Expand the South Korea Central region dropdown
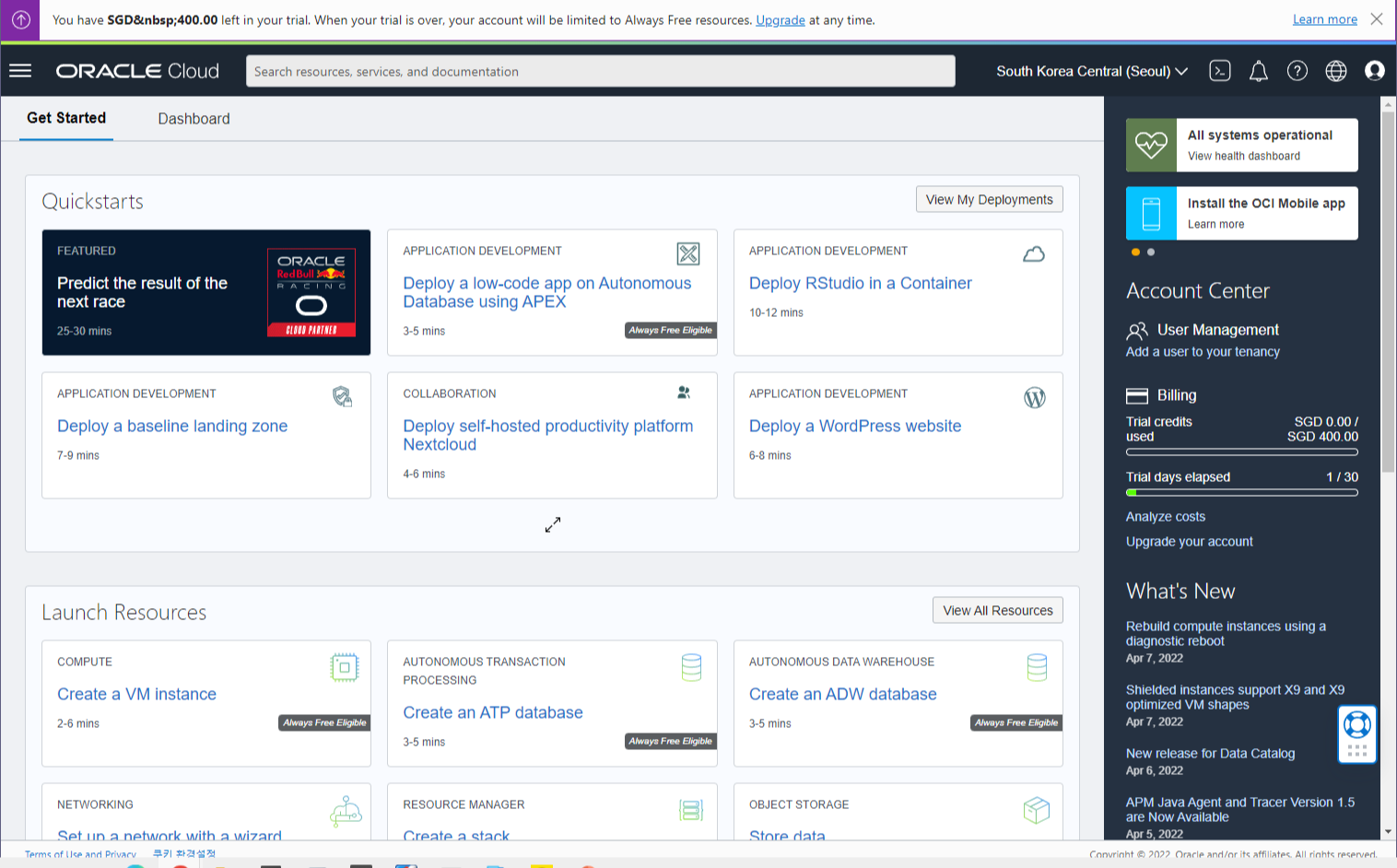The height and width of the screenshot is (868, 1397). 1092,71
